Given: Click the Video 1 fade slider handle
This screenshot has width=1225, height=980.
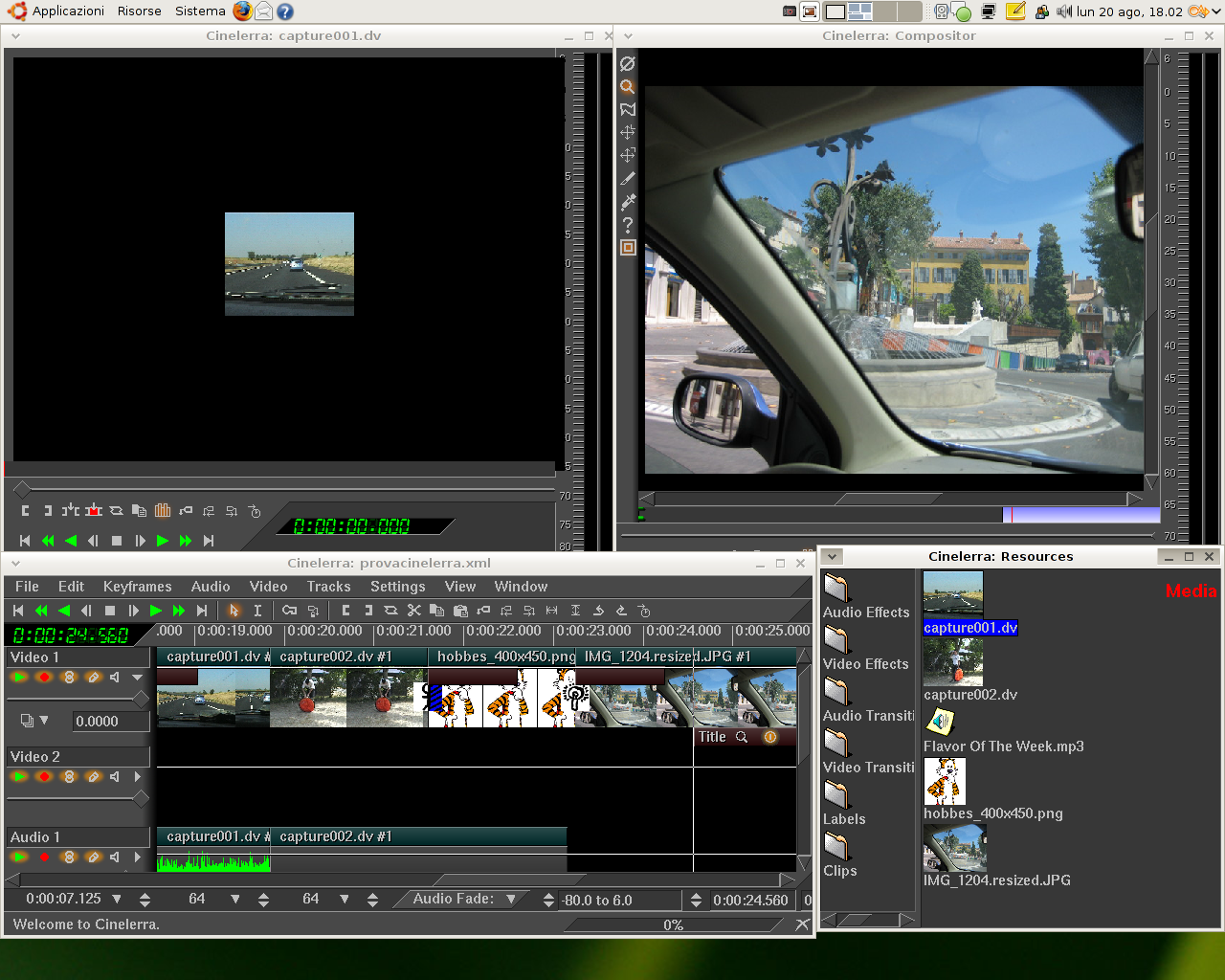Looking at the screenshot, I should pyautogui.click(x=141, y=700).
